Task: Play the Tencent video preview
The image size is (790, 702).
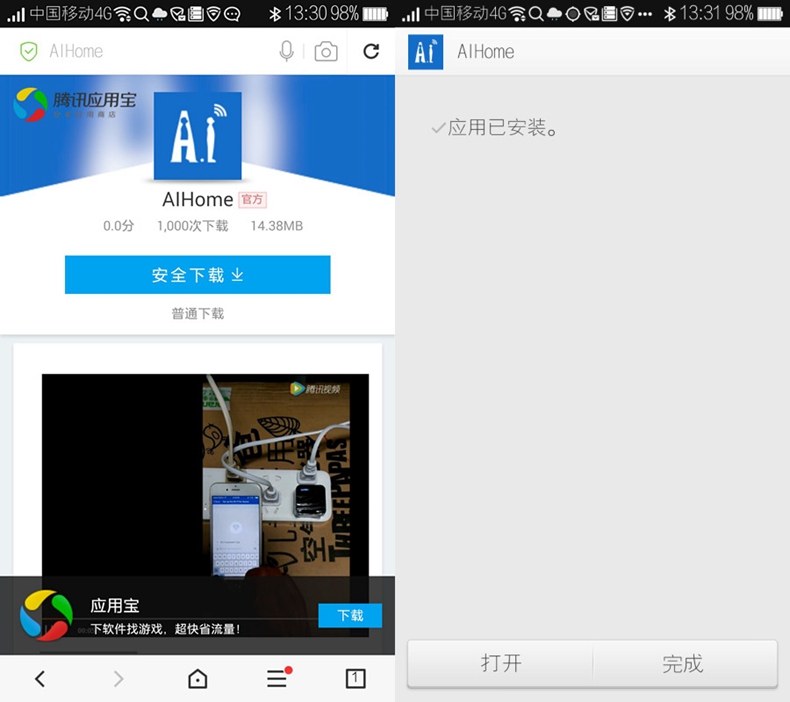Action: pyautogui.click(x=205, y=480)
